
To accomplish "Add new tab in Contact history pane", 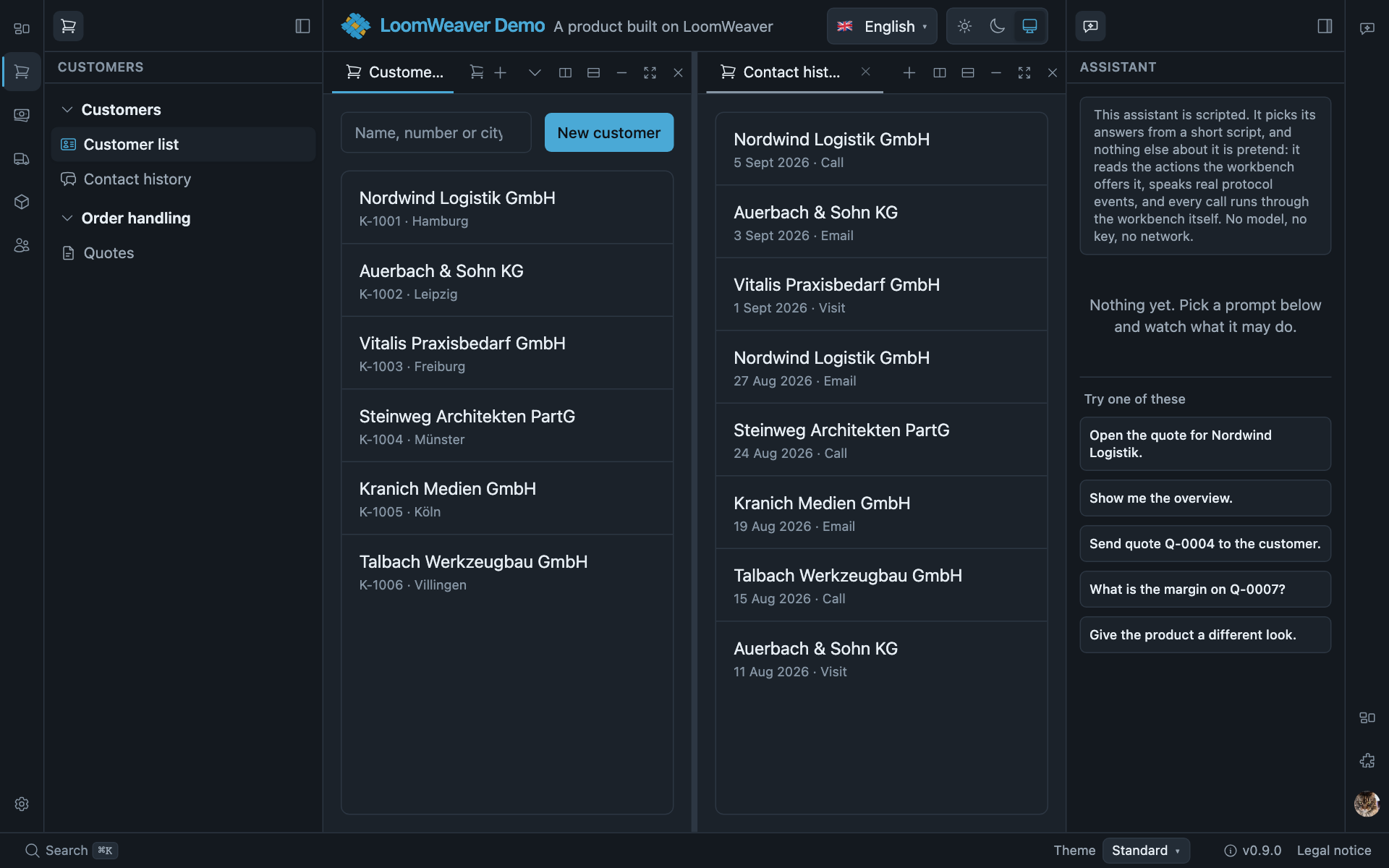I will click(x=909, y=72).
